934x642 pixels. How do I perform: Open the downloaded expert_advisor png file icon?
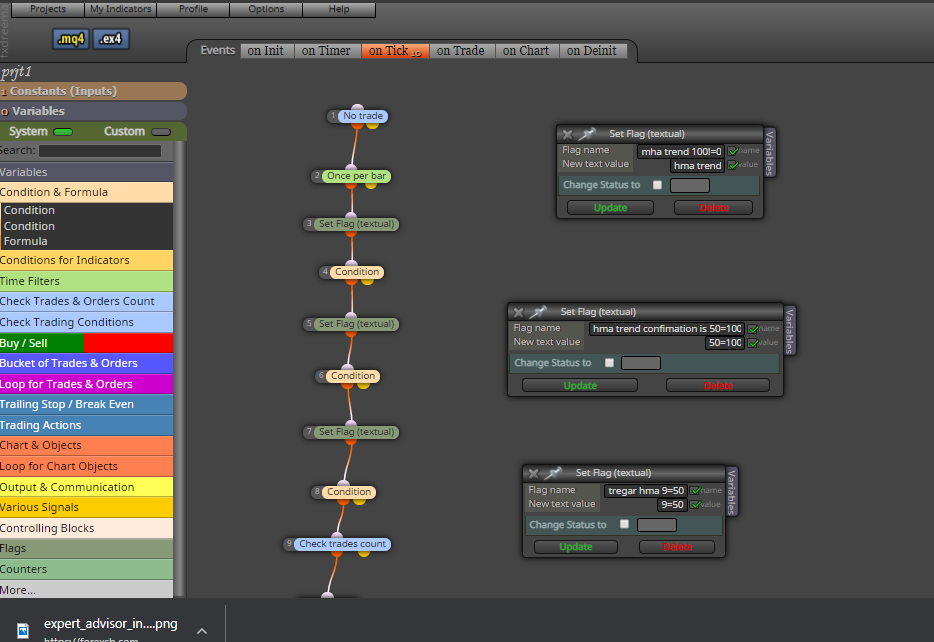coord(23,630)
